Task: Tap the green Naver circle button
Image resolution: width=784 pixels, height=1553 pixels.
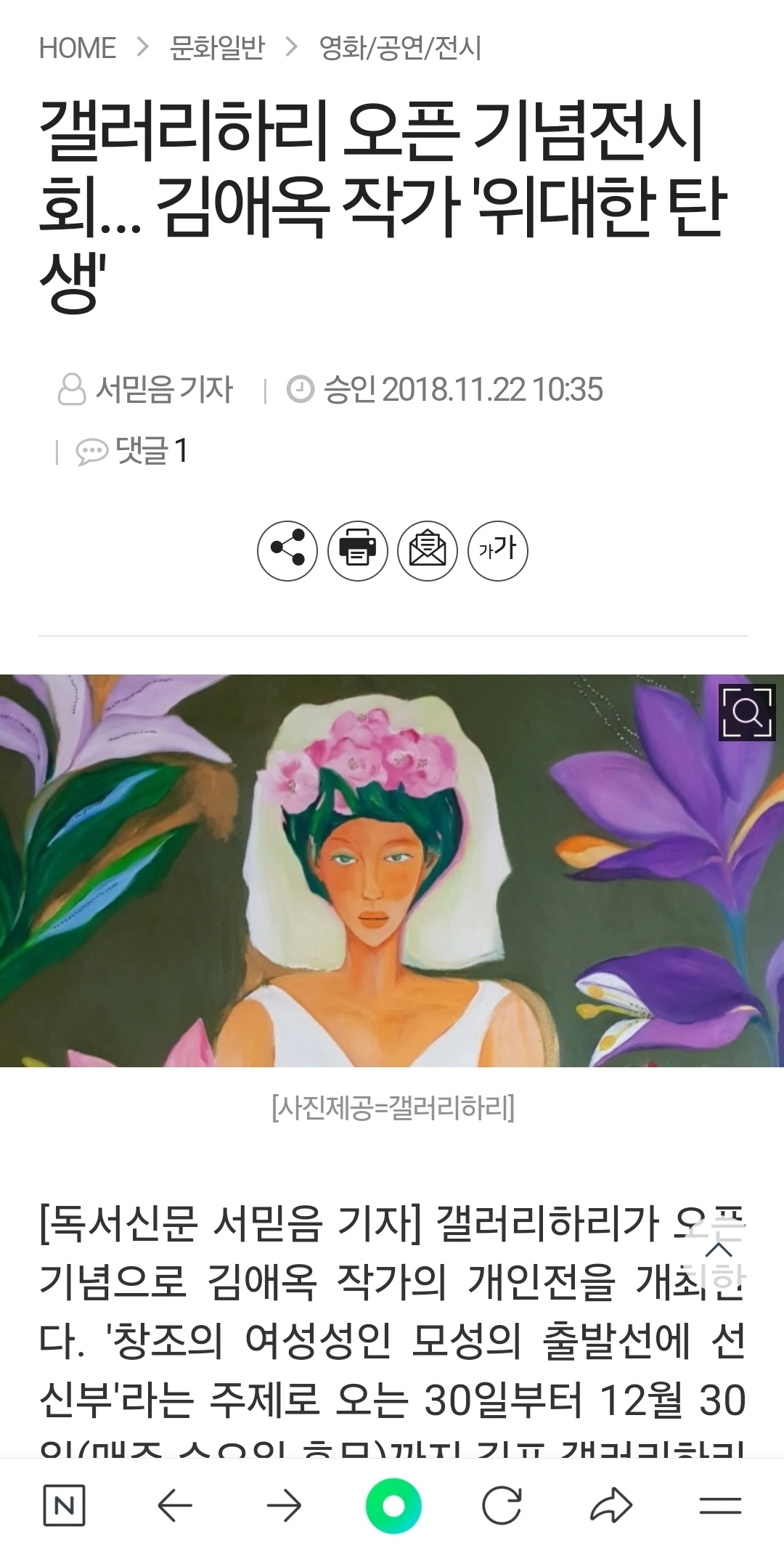Action: point(393,1506)
